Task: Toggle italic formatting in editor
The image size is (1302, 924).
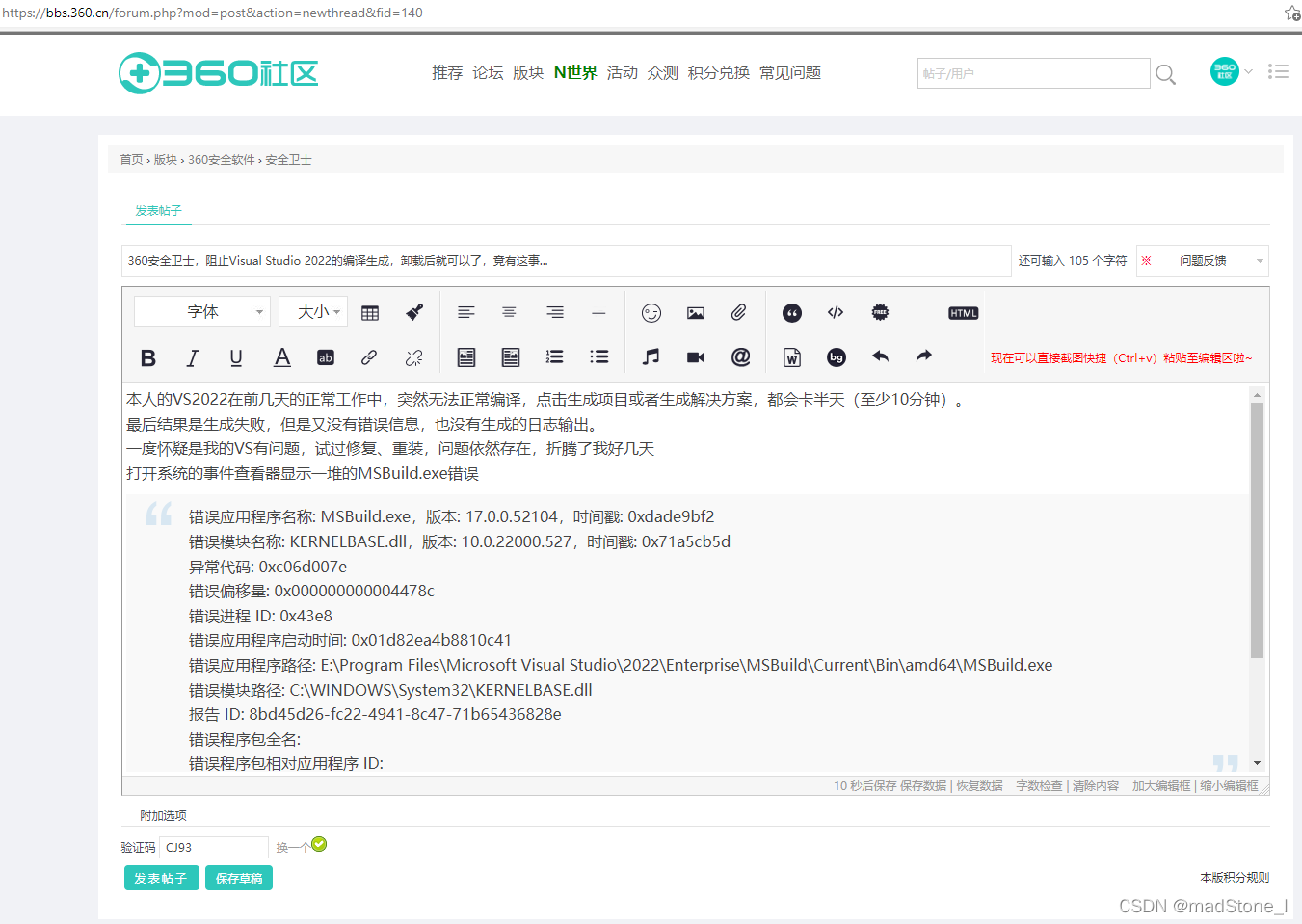Action: pos(192,357)
